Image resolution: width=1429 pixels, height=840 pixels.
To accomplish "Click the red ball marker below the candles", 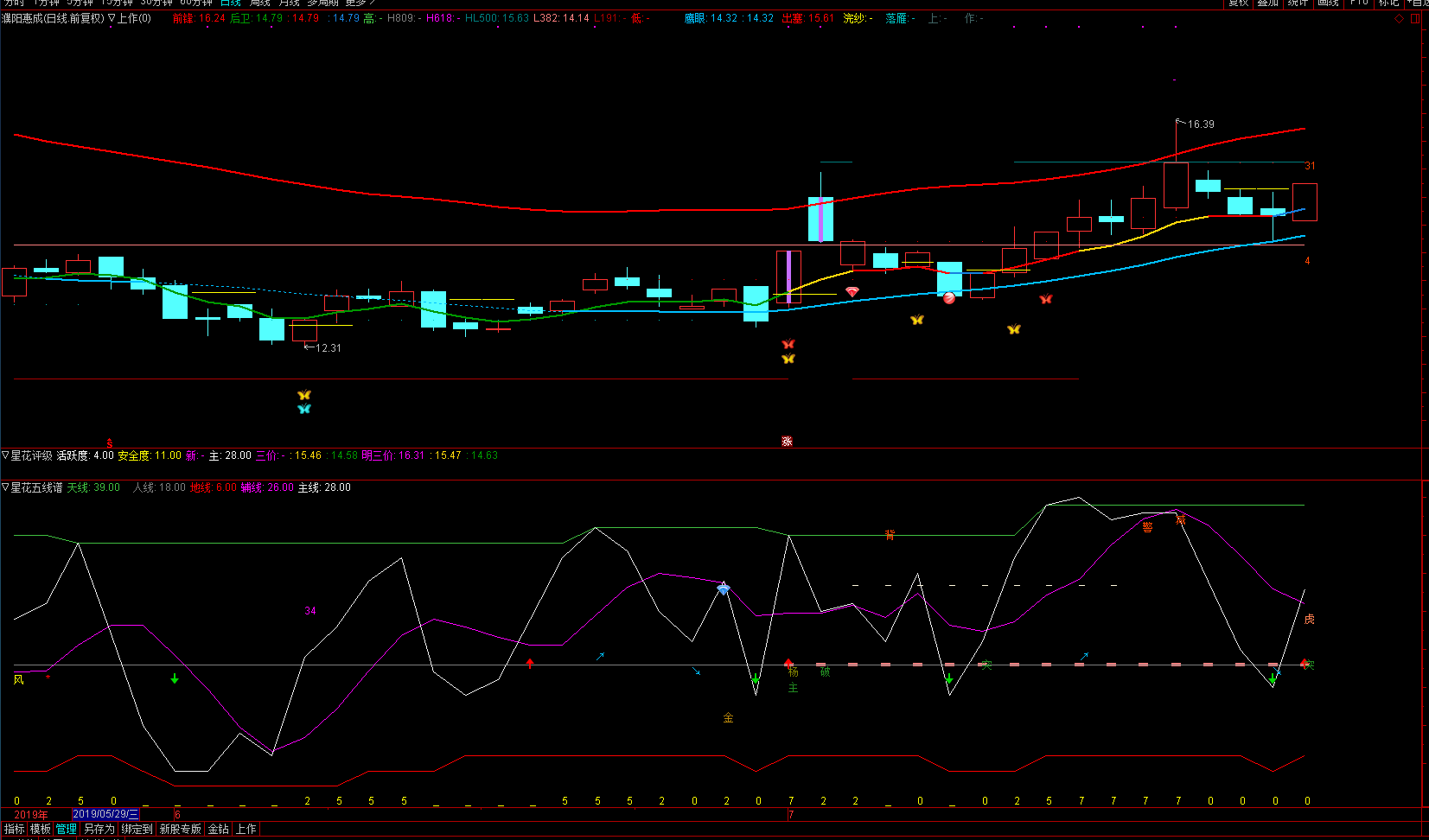I will (x=949, y=298).
